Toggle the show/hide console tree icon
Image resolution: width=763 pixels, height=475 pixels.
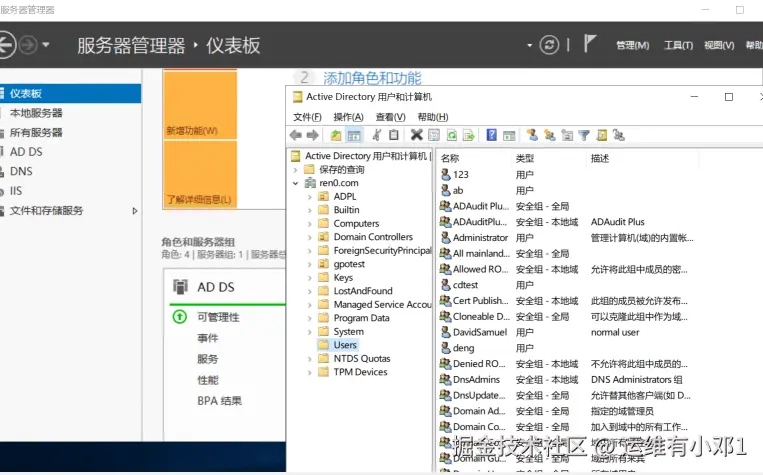(354, 135)
